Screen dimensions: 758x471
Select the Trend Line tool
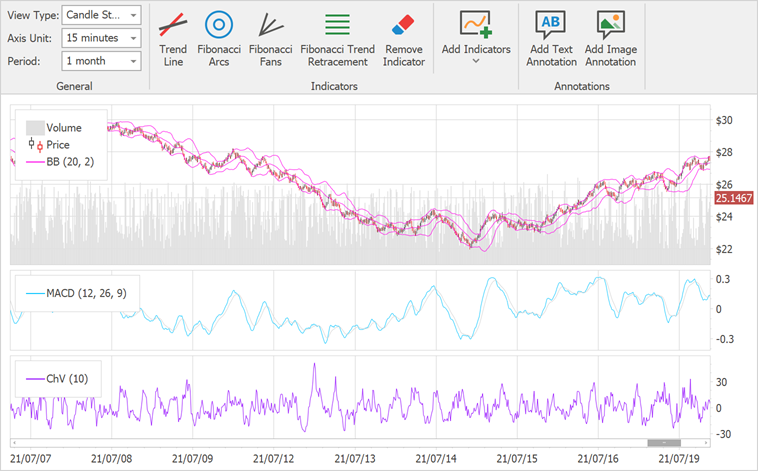pyautogui.click(x=173, y=40)
